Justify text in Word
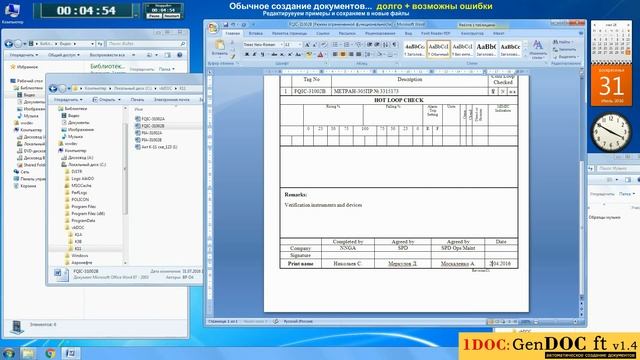 tap(358, 54)
